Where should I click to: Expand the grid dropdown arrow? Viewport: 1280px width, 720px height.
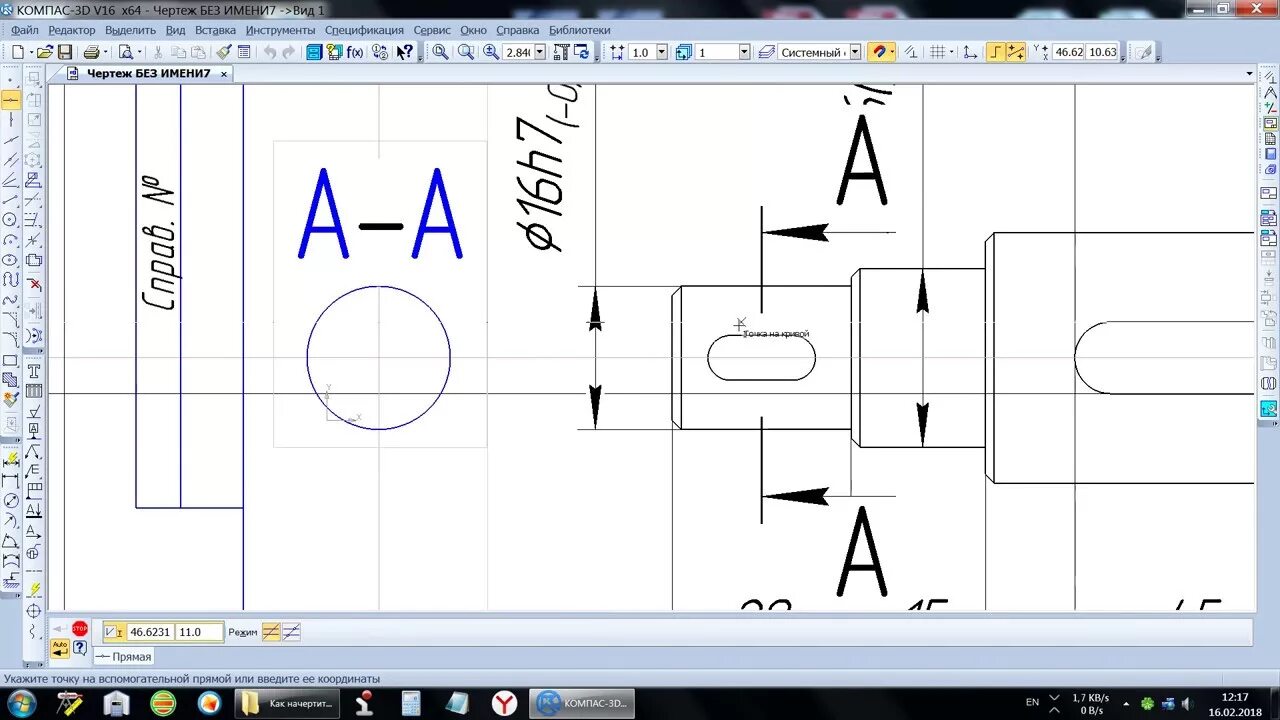(x=951, y=52)
